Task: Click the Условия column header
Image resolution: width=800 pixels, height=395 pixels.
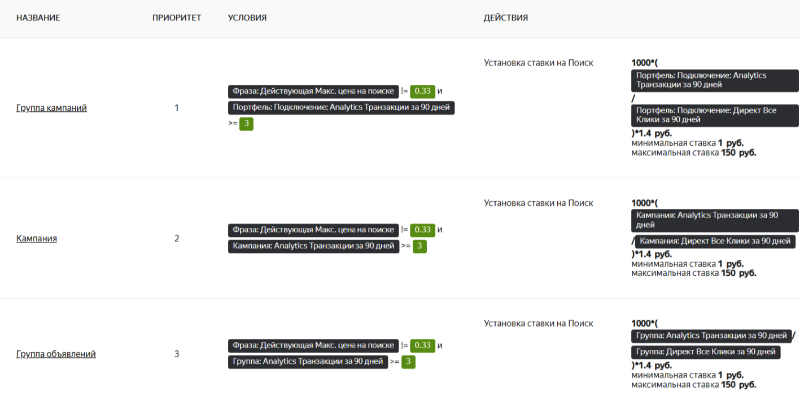Action: 247,18
